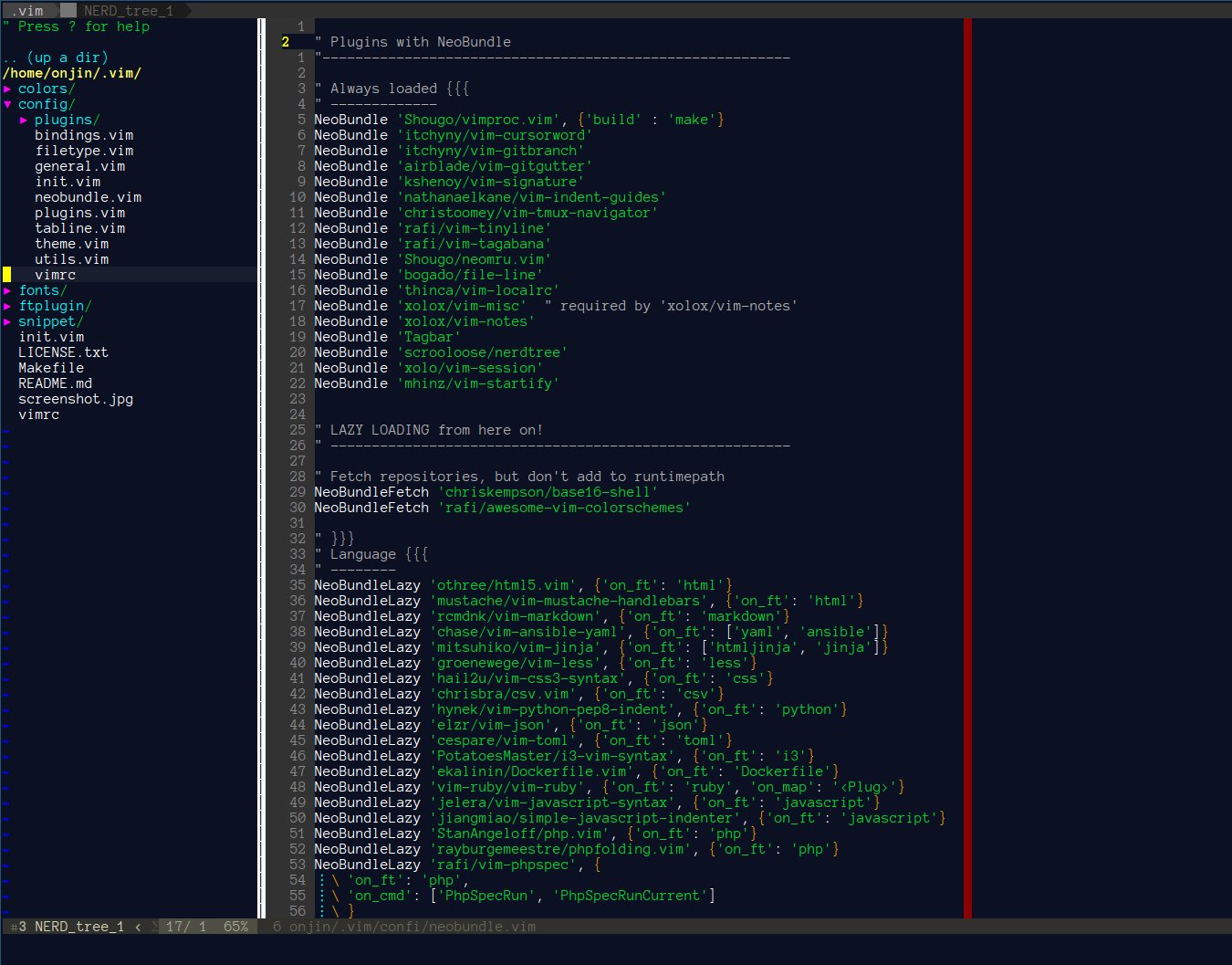Open general.vim in the tree
Image resolution: width=1232 pixels, height=965 pixels.
point(80,166)
